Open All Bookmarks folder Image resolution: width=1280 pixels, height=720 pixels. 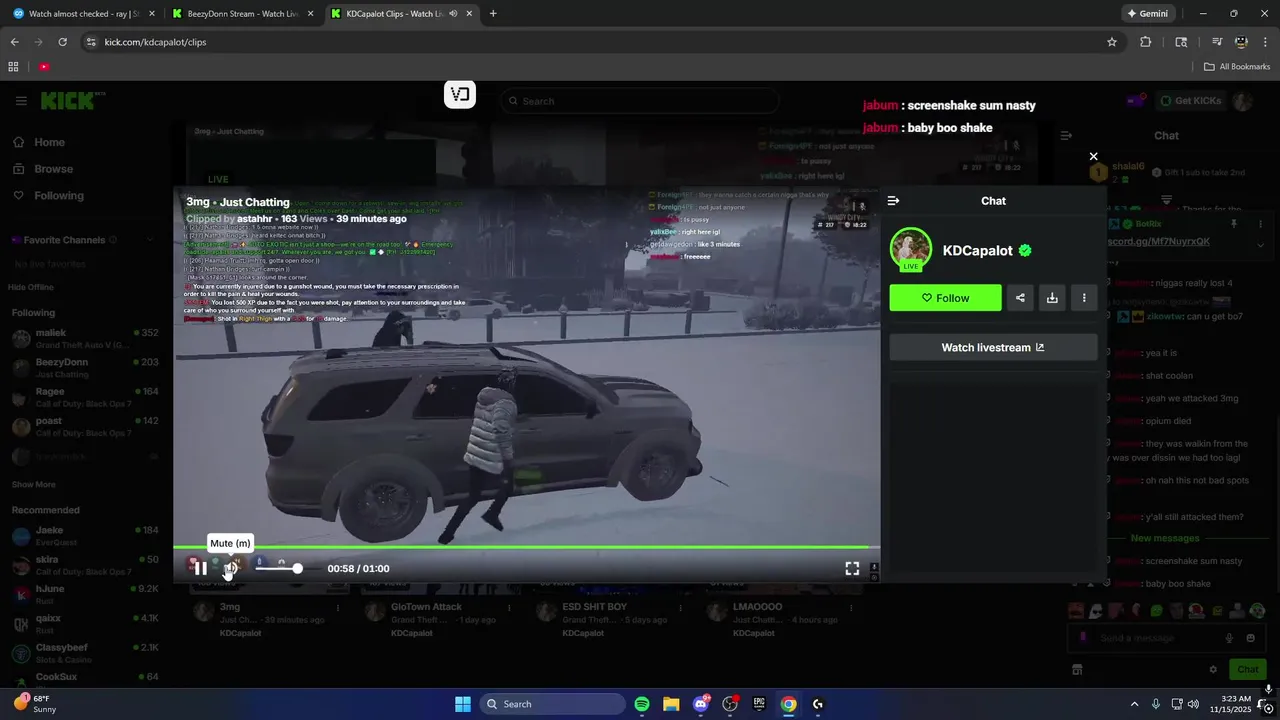pyautogui.click(x=1237, y=67)
